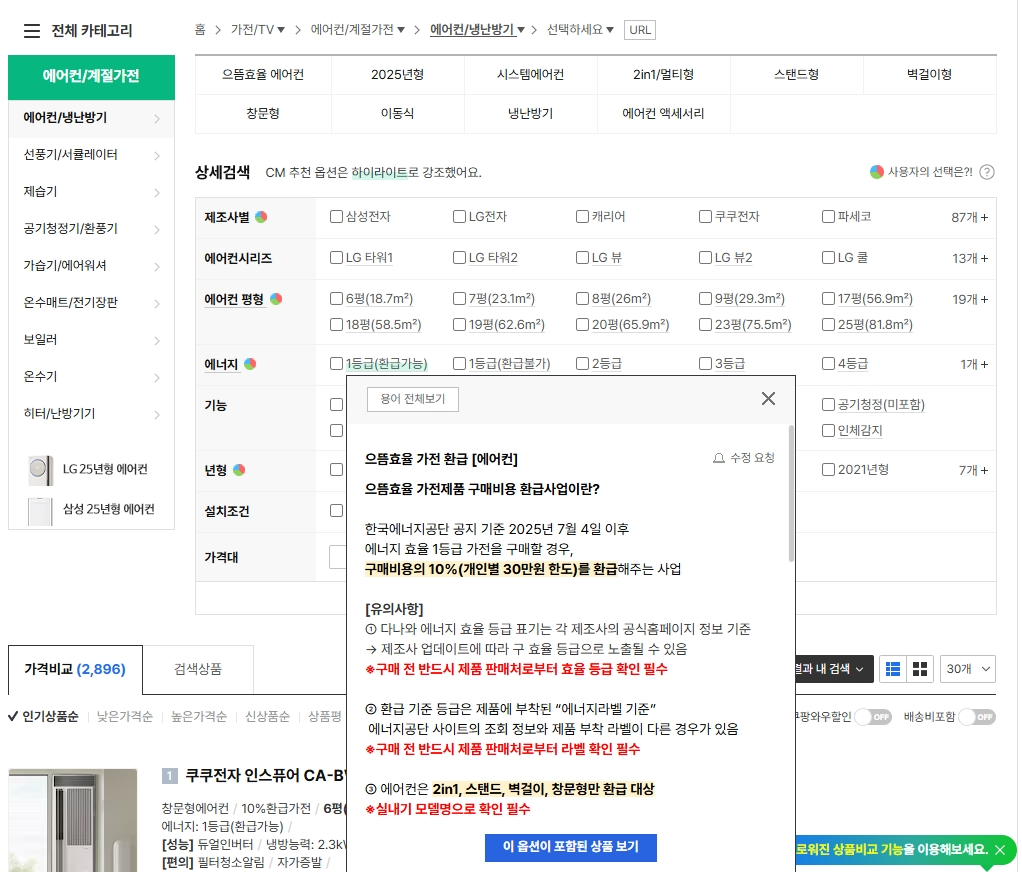This screenshot has height=872, width=1022.
Task: Open the 전체 카테고리 hamburger menu
Action: [x=32, y=30]
